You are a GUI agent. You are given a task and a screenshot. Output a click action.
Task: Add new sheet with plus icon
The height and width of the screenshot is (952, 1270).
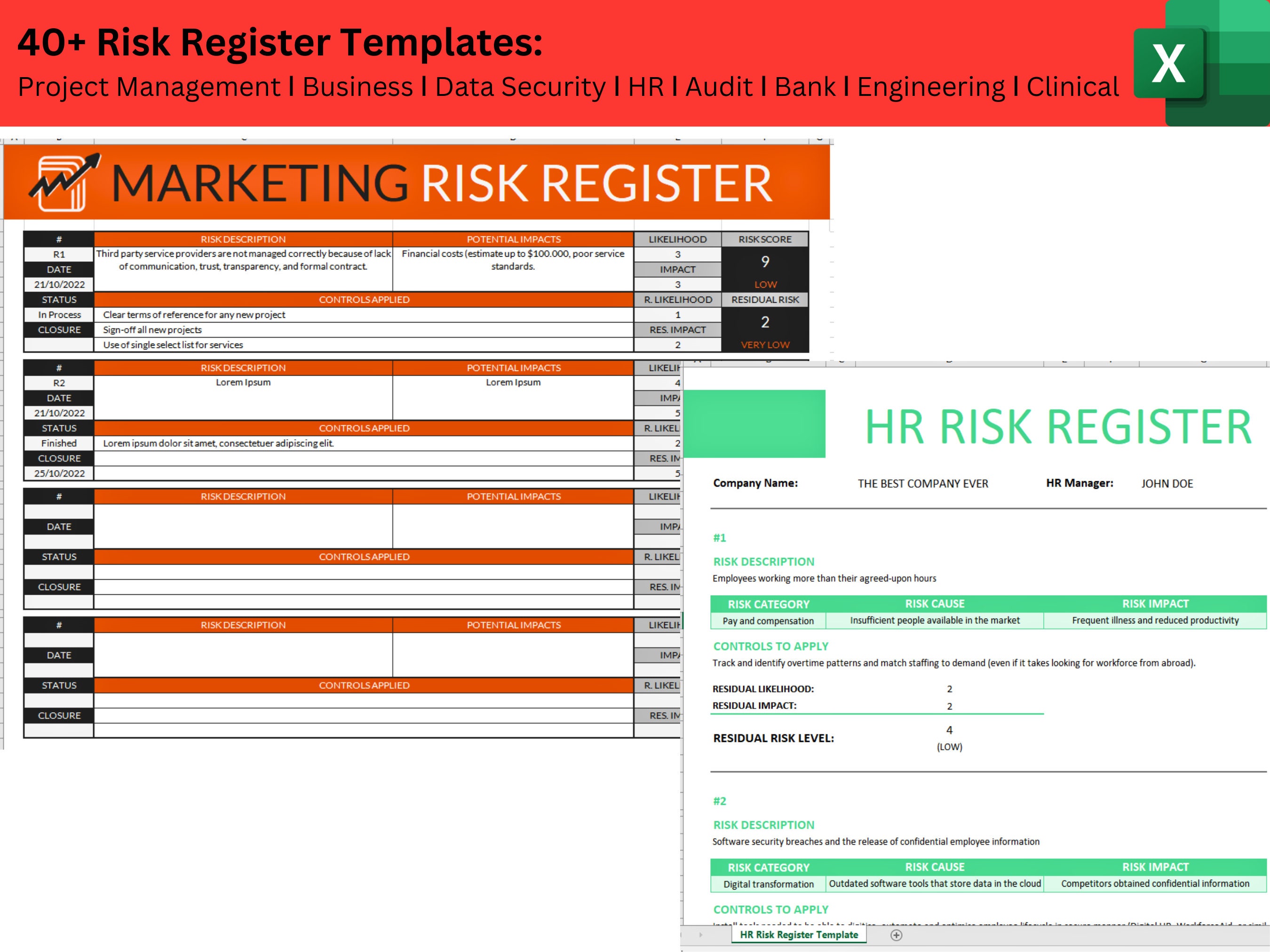[896, 935]
